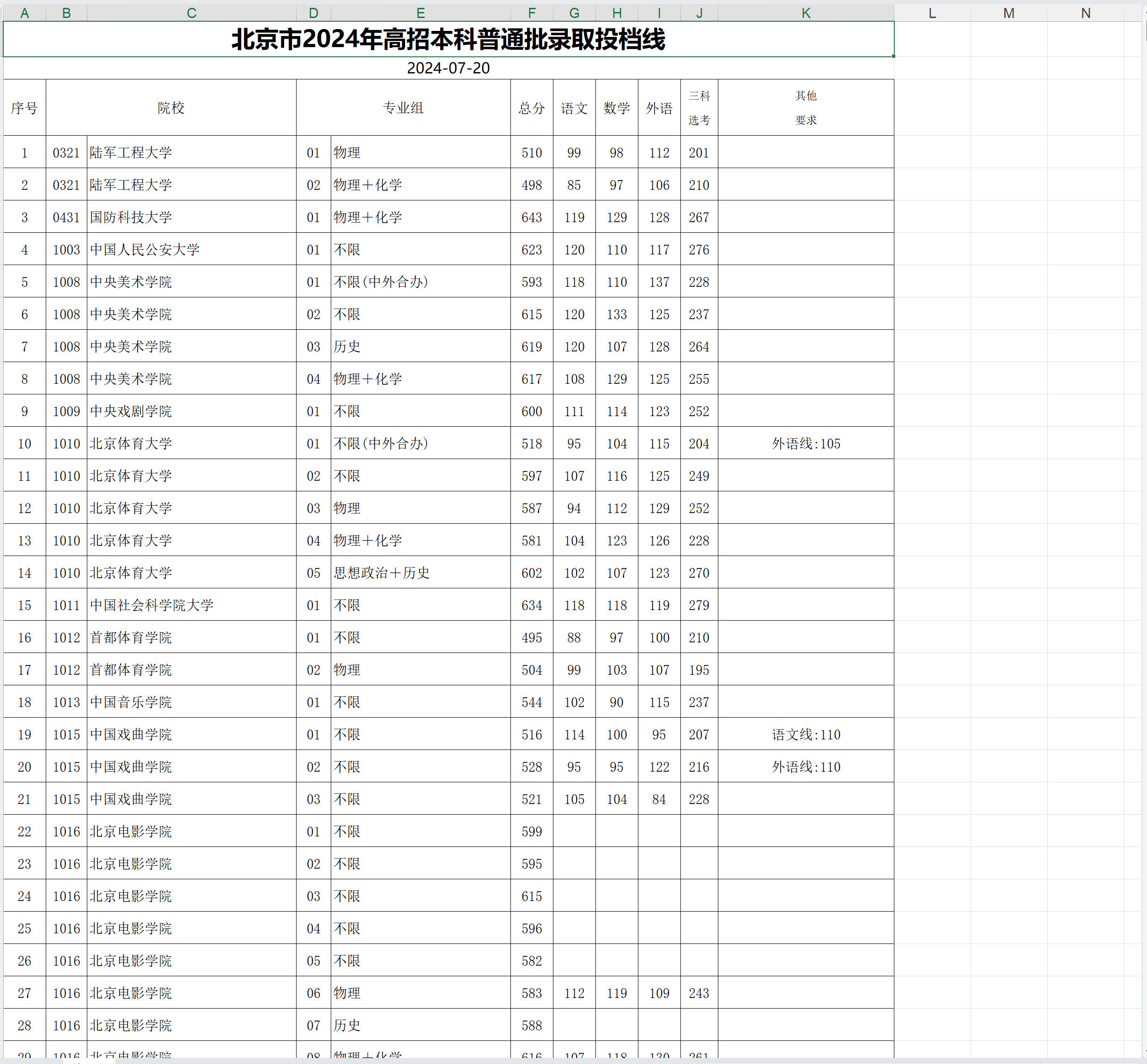Viewport: 1147px width, 1064px height.
Task: Select the date cell 2024-07-20
Action: 448,68
